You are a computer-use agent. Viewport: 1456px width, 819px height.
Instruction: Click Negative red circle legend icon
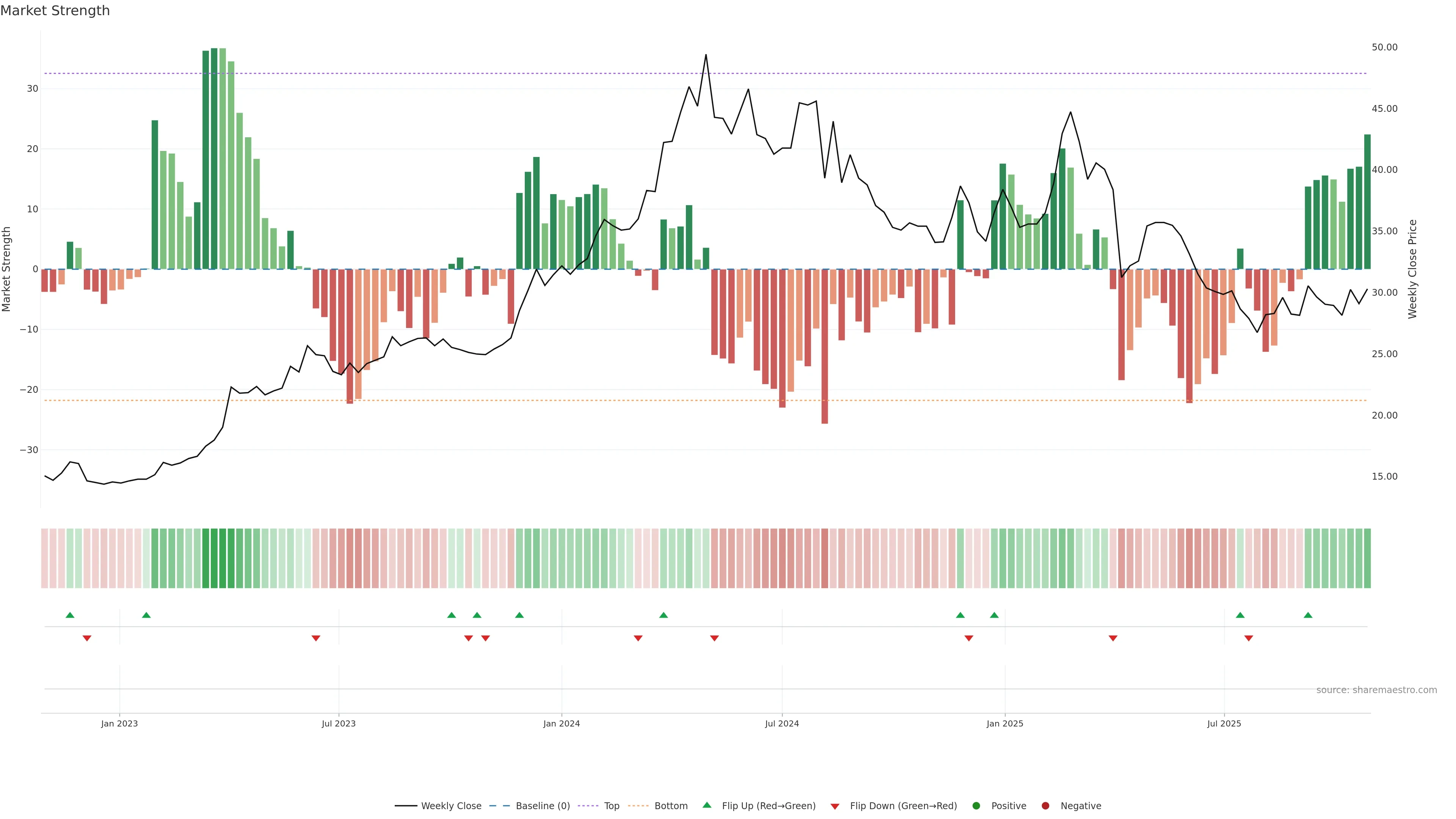(x=1045, y=806)
